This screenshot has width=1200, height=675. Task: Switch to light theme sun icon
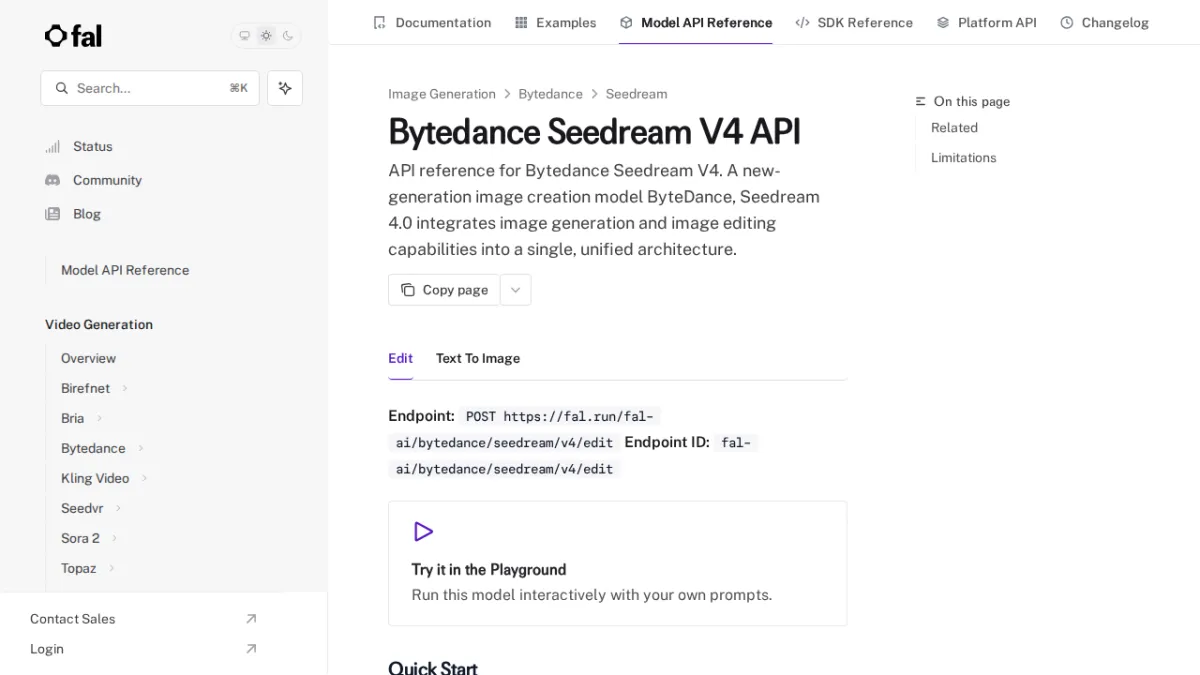tap(266, 36)
